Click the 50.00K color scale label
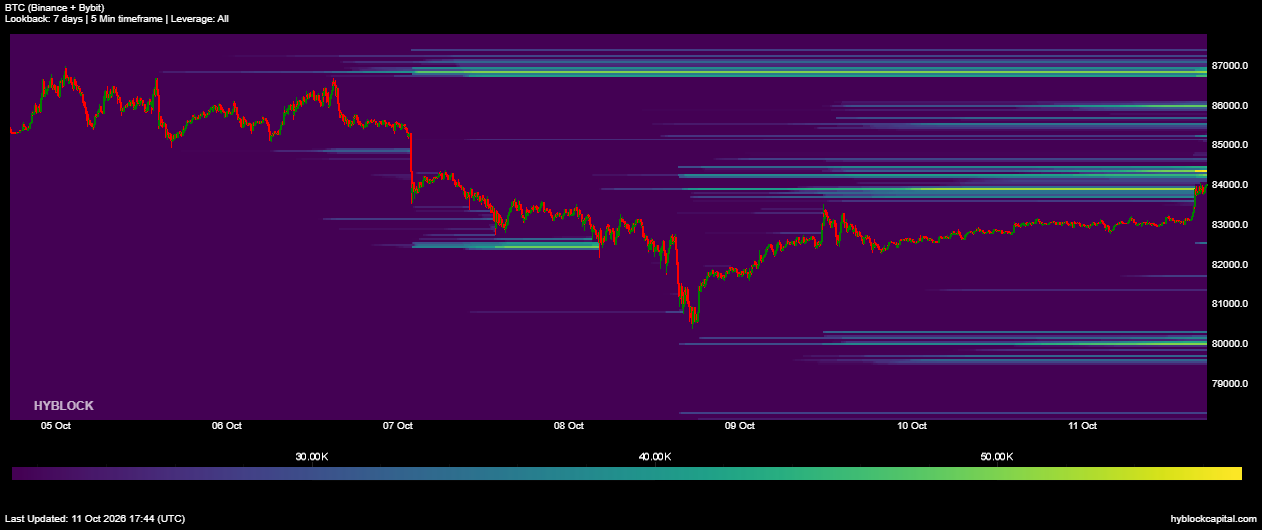The image size is (1262, 530). tap(997, 457)
